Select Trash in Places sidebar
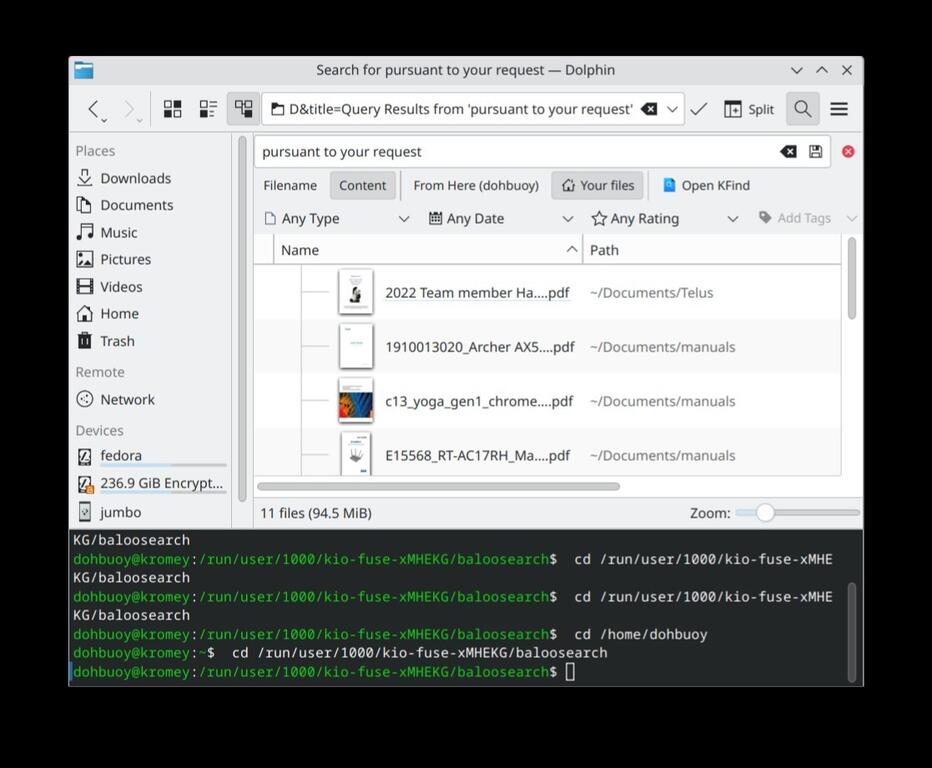Image resolution: width=932 pixels, height=768 pixels. point(117,341)
